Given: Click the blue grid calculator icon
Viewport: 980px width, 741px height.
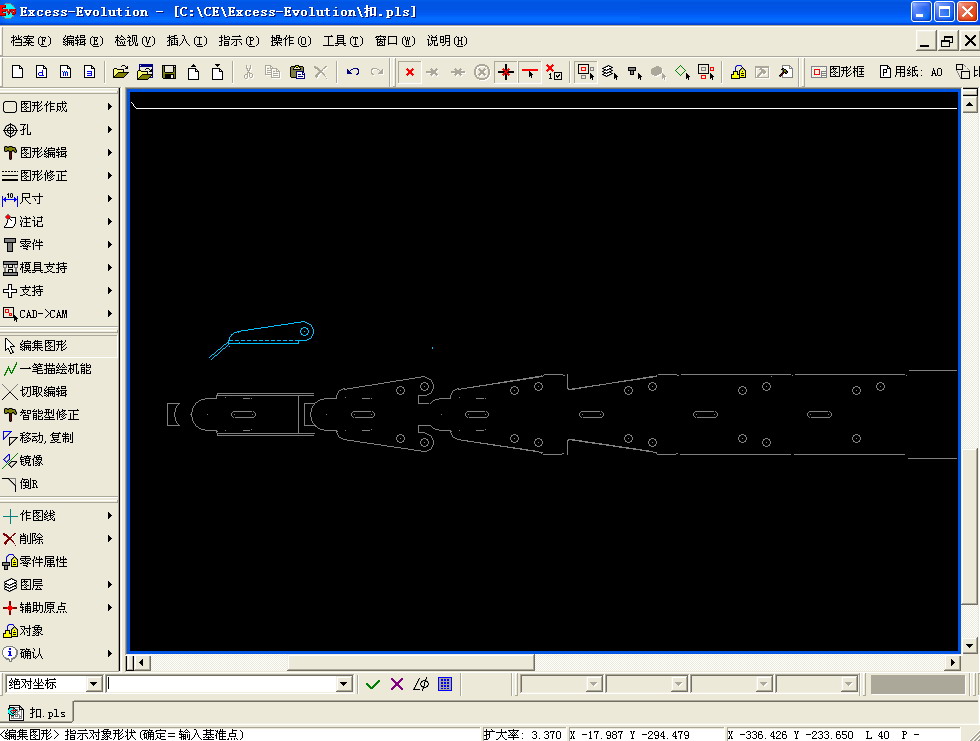Looking at the screenshot, I should (x=445, y=684).
